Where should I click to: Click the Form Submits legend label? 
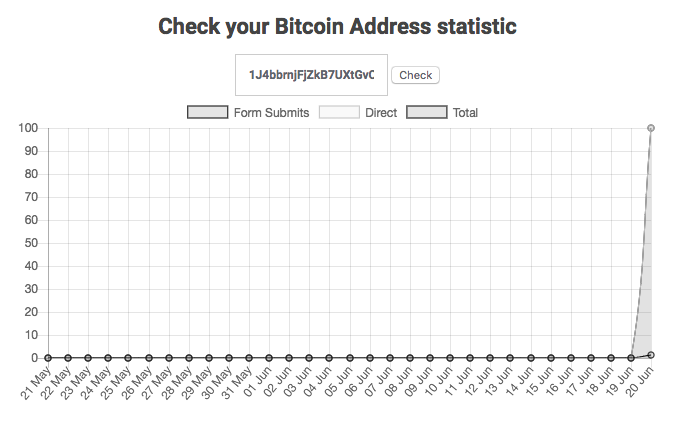[271, 113]
